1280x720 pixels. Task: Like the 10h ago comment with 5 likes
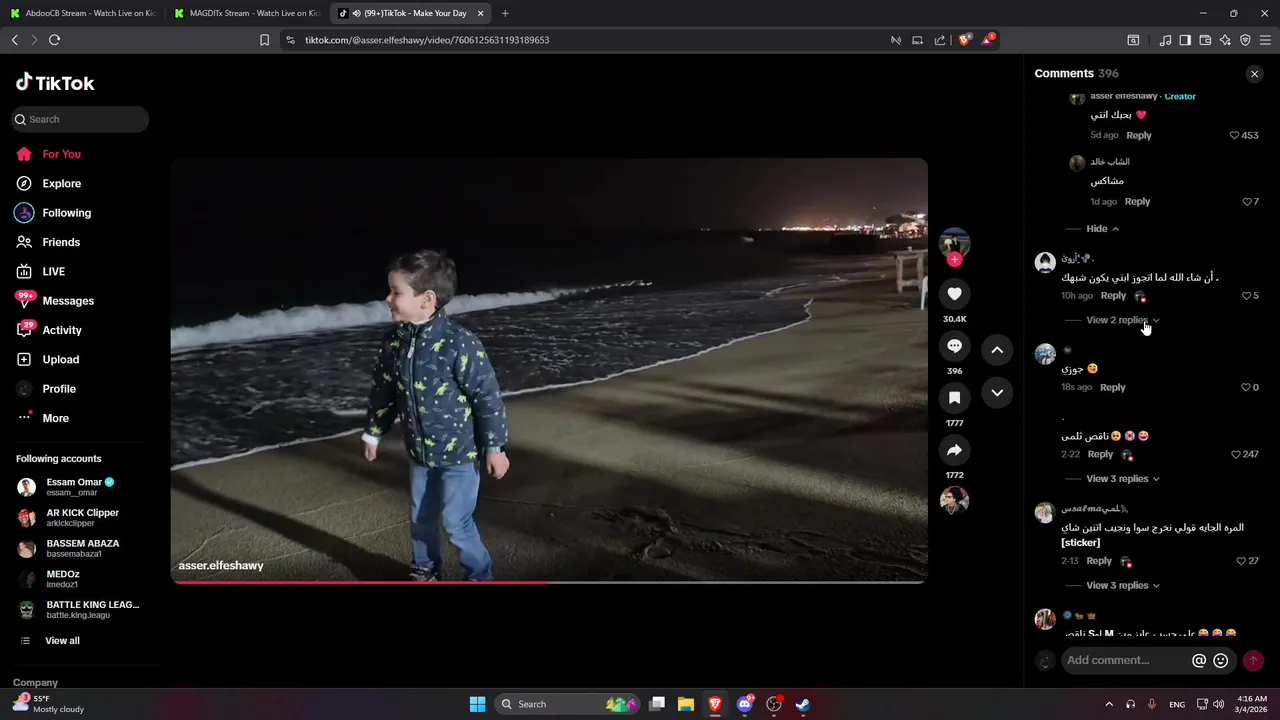click(x=1247, y=296)
